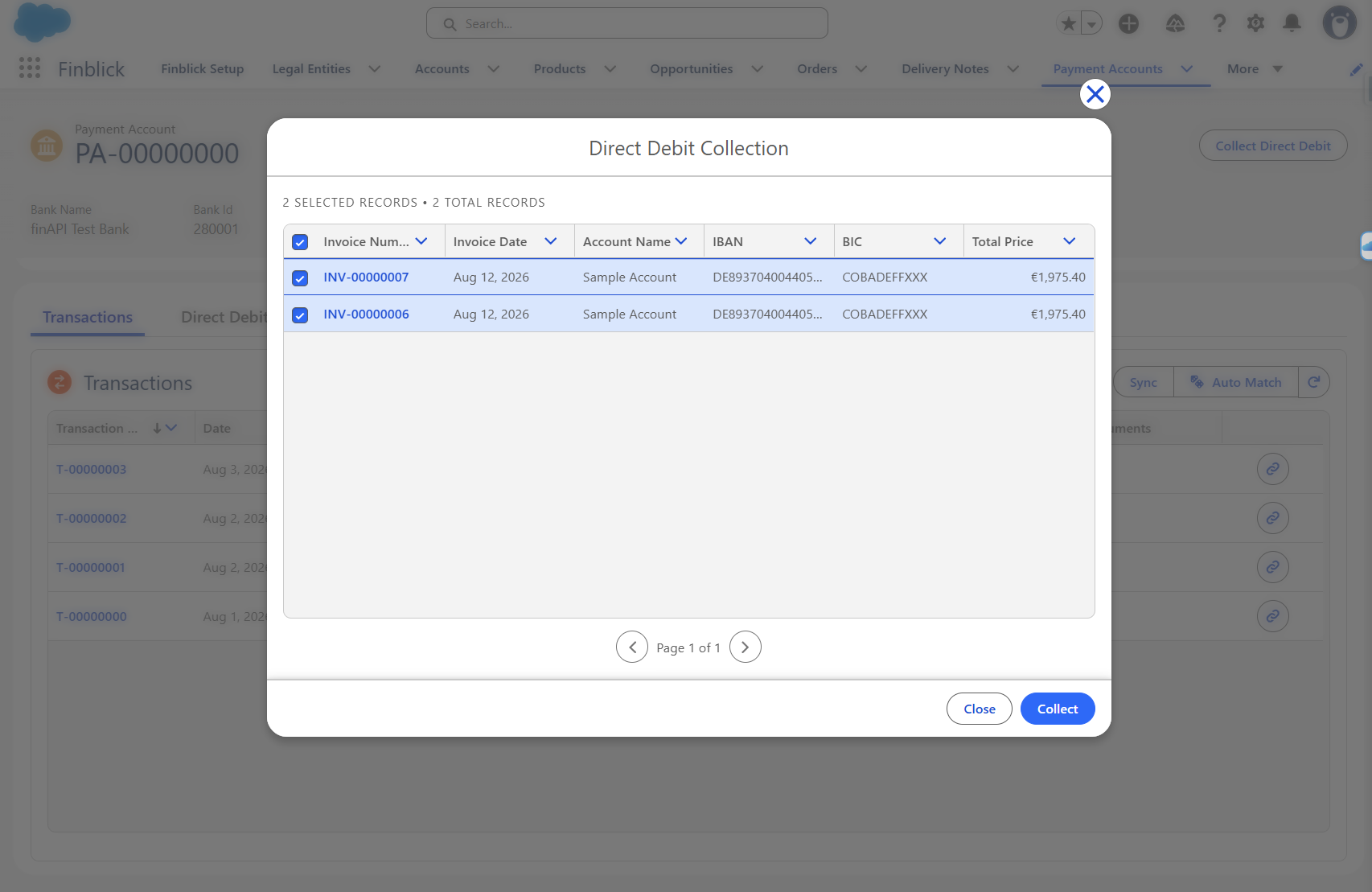Open the Products tab
This screenshot has height=892, width=1372.
point(560,69)
